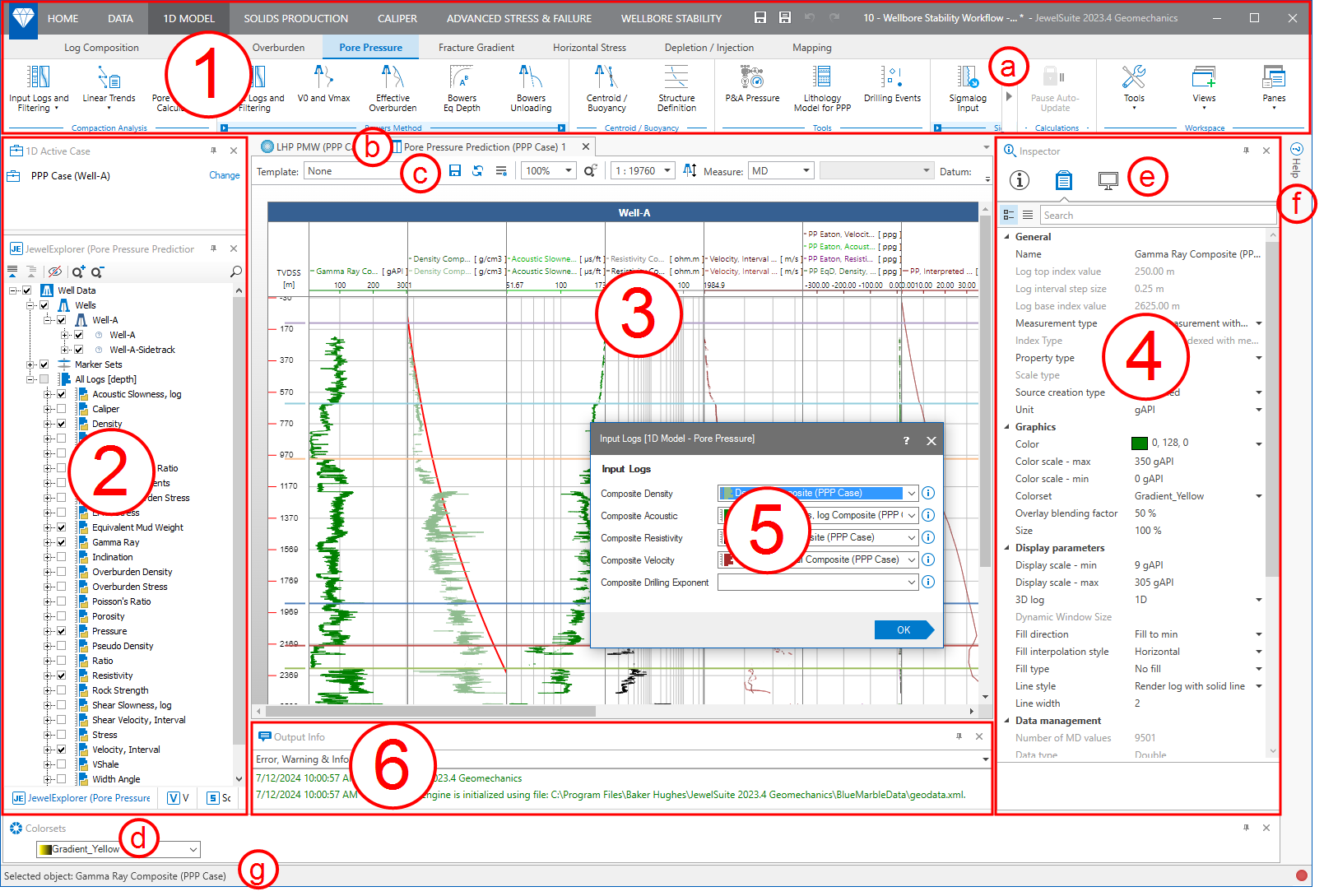Toggle the Gamma Ray log checkbox

click(61, 542)
